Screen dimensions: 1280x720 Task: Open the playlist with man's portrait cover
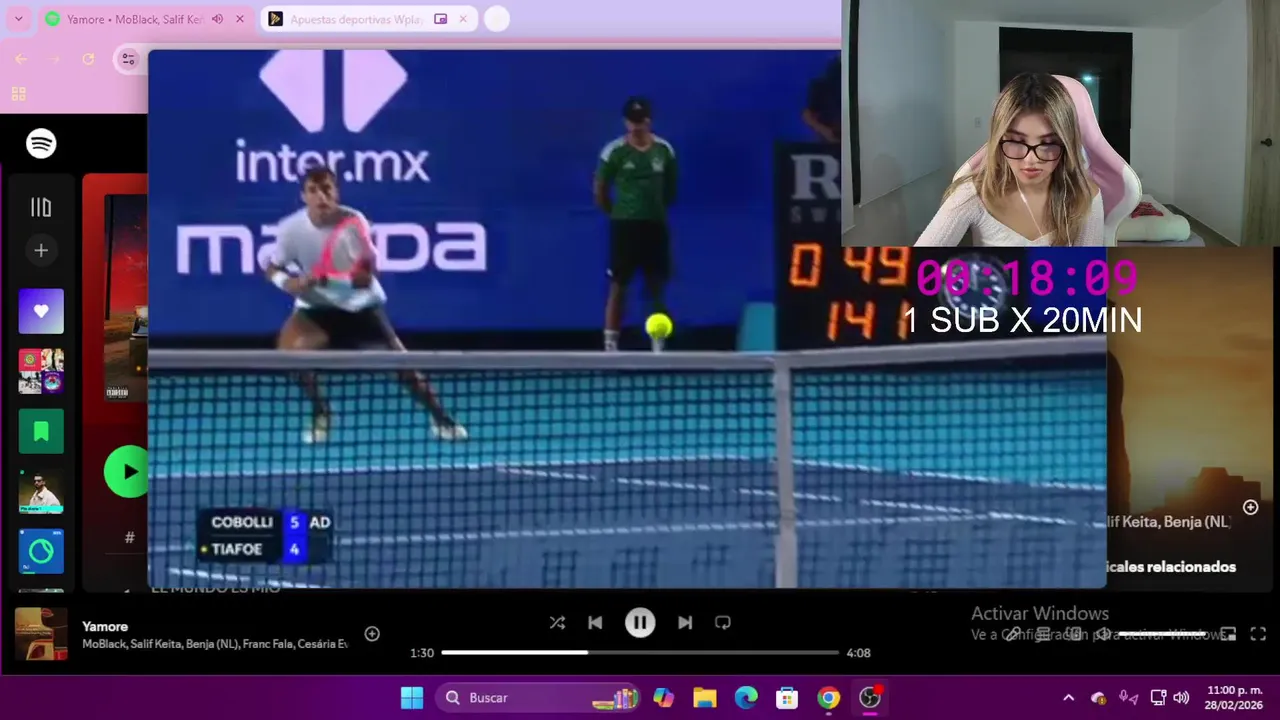click(x=41, y=491)
